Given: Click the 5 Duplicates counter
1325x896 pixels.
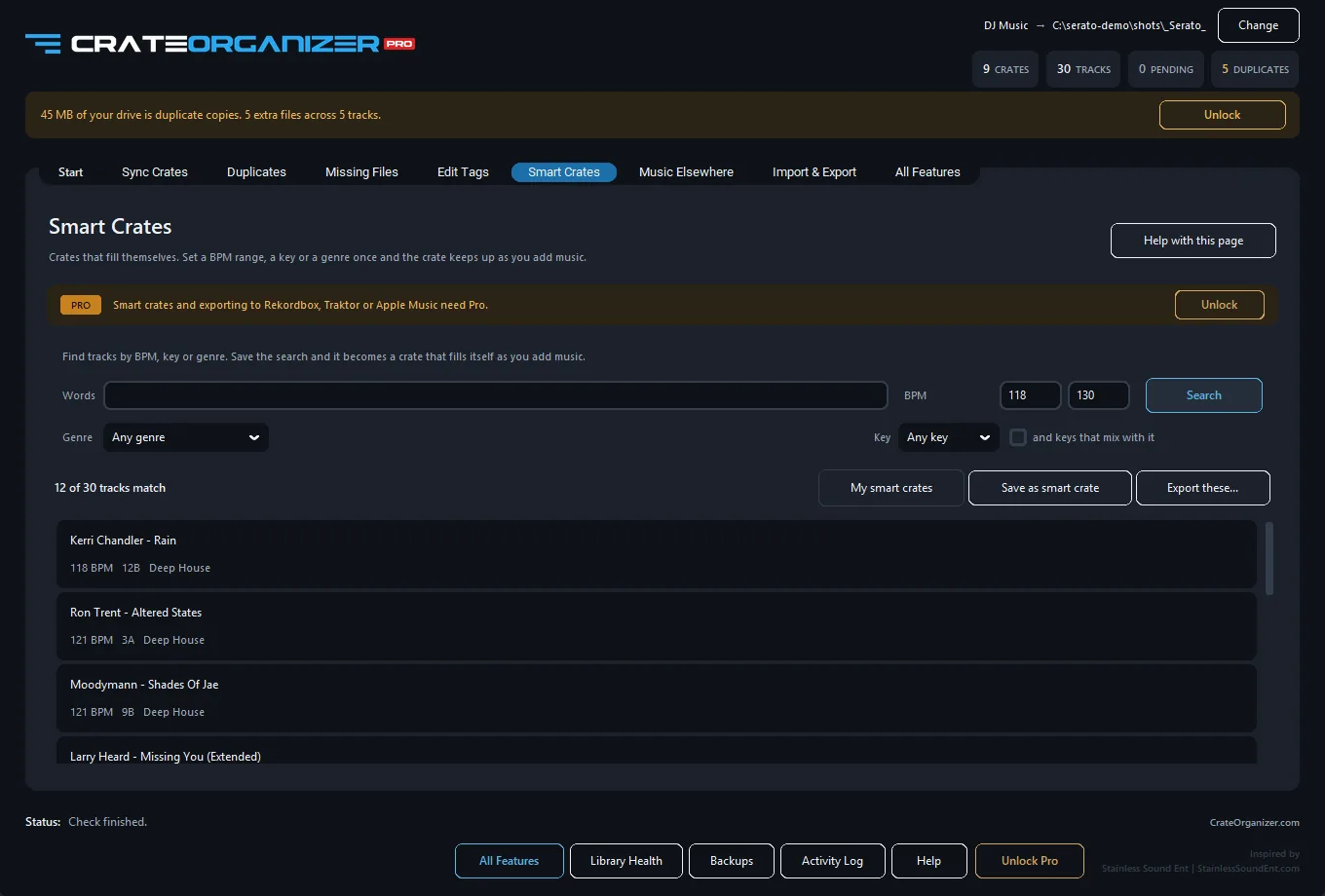Looking at the screenshot, I should pyautogui.click(x=1255, y=69).
